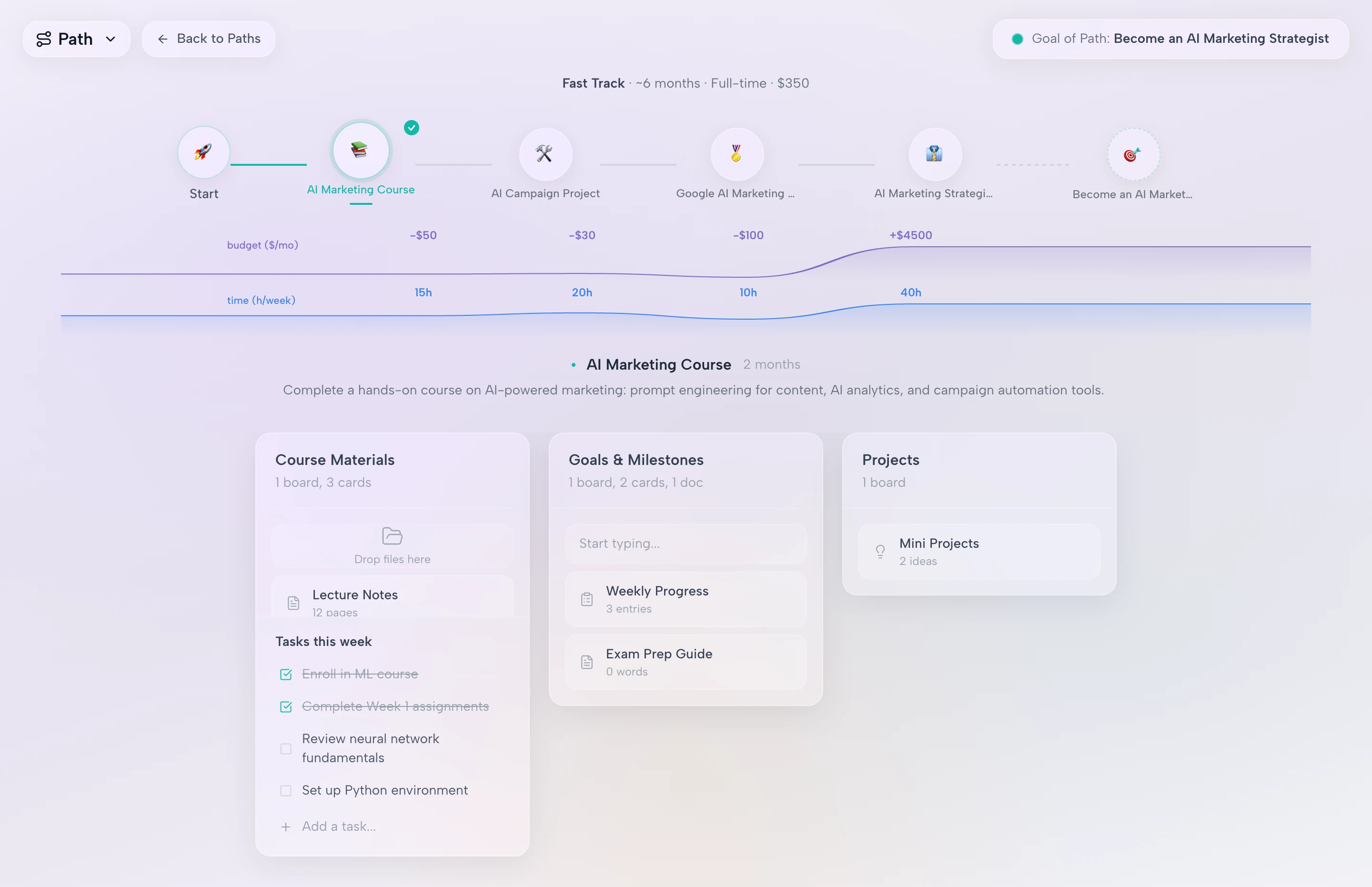The width and height of the screenshot is (1372, 887).
Task: Click the Projects panel title
Action: [890, 460]
